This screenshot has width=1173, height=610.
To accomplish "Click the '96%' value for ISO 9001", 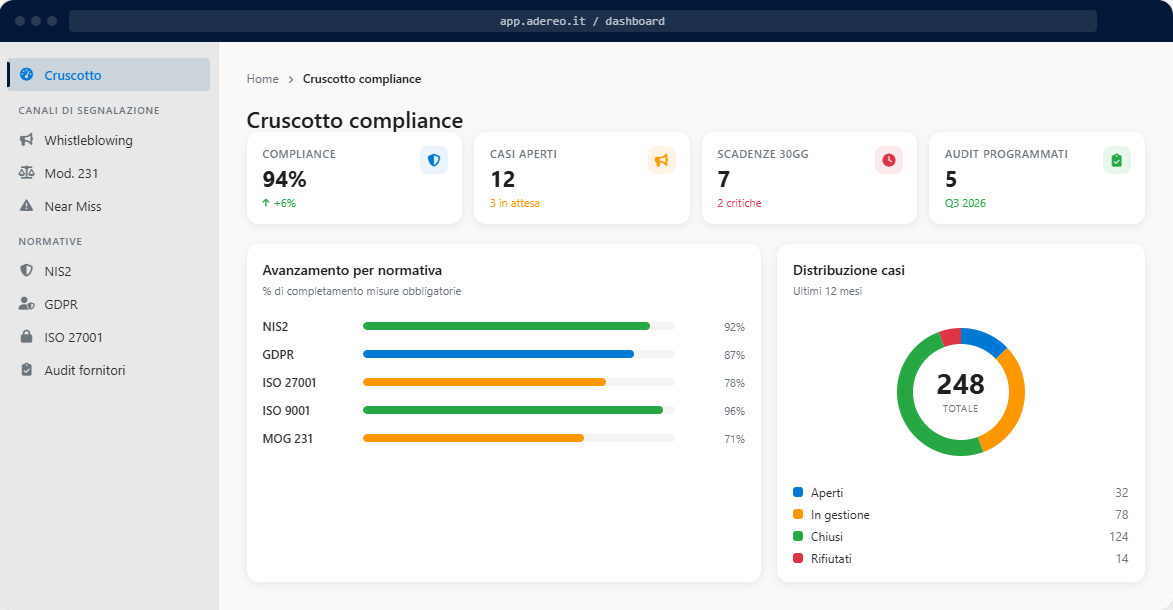I will tap(735, 411).
